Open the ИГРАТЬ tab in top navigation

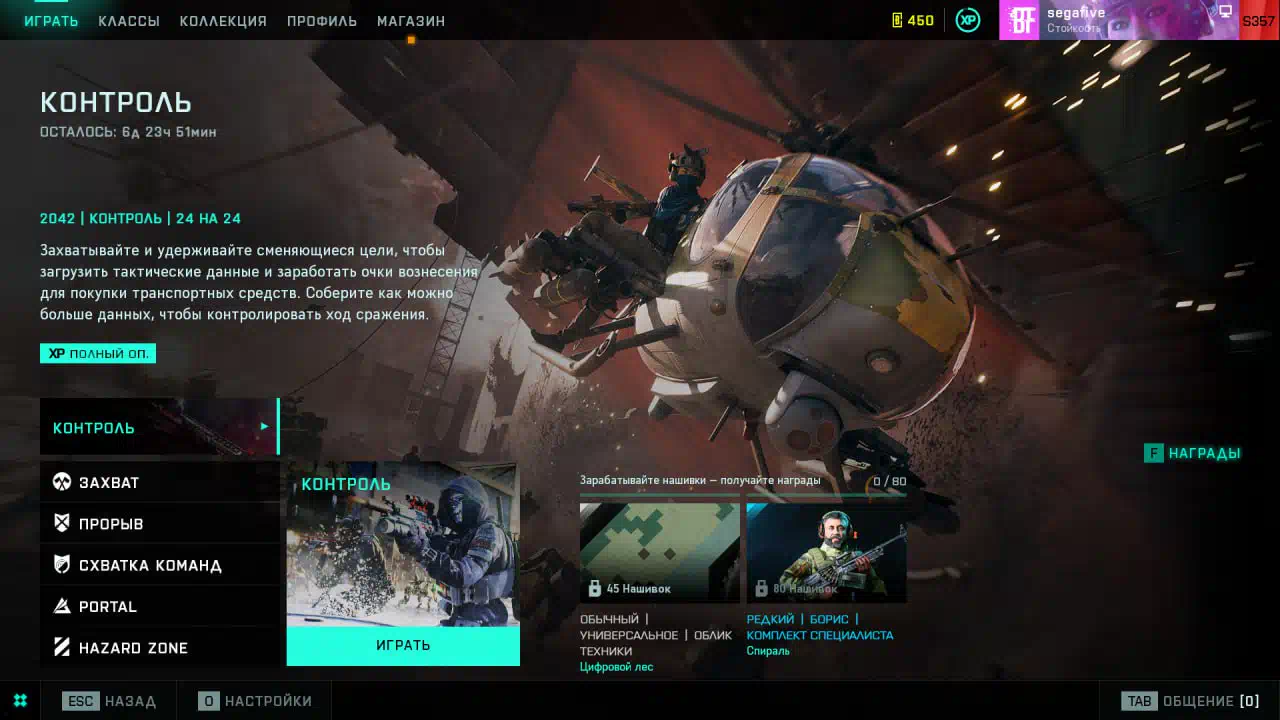click(x=51, y=21)
